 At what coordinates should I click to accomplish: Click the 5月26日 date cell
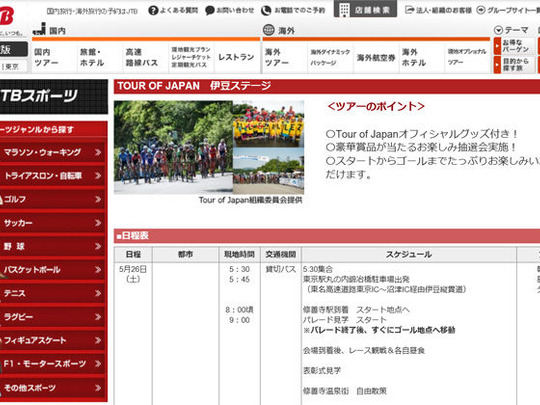point(133,274)
